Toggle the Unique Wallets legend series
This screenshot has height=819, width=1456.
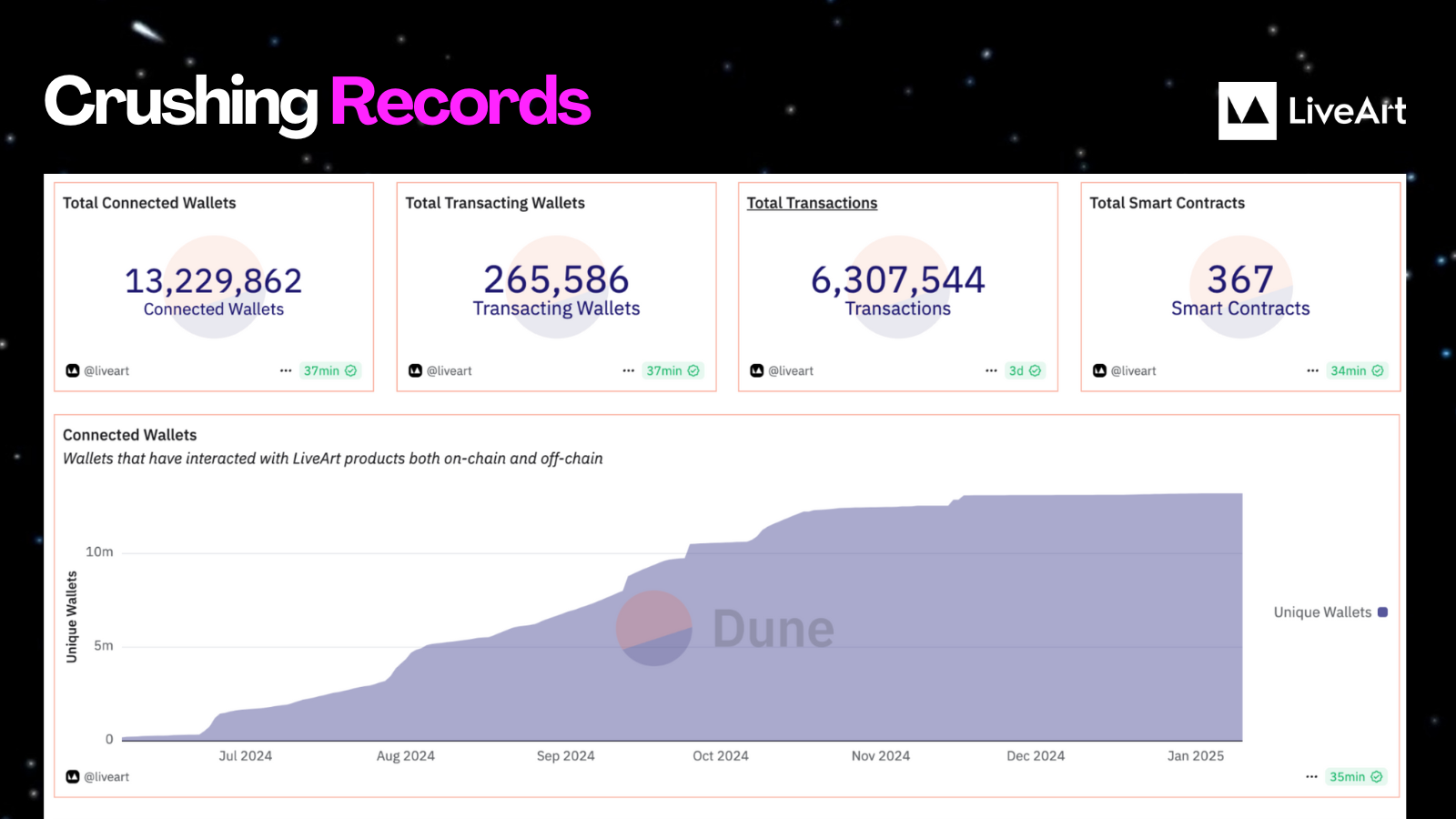coord(1330,612)
